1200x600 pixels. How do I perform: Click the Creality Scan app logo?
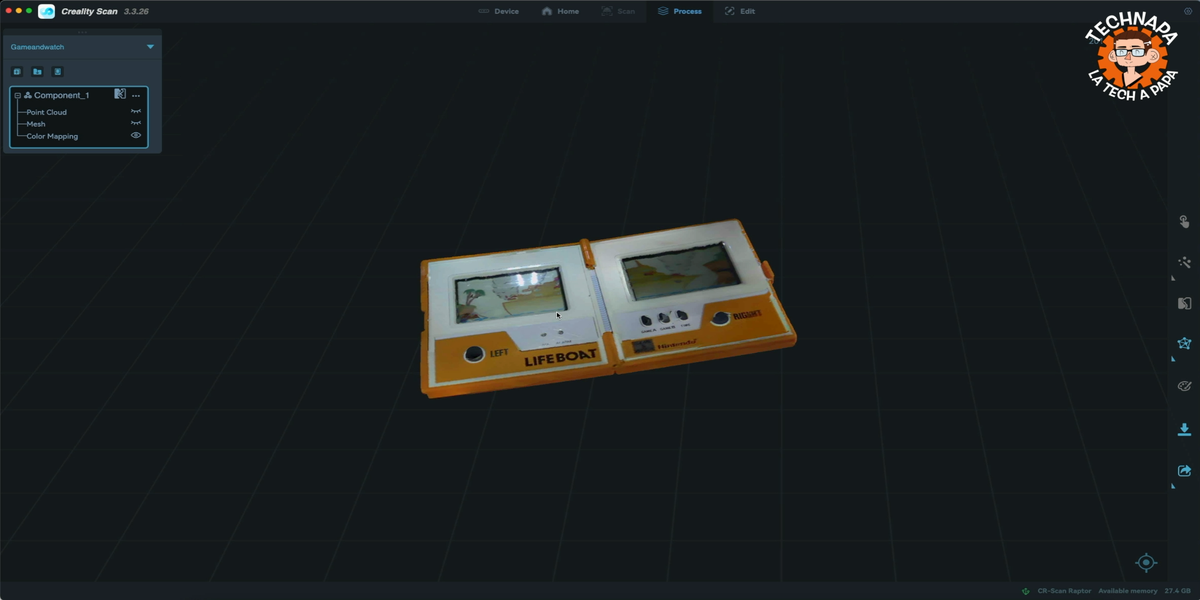click(46, 11)
